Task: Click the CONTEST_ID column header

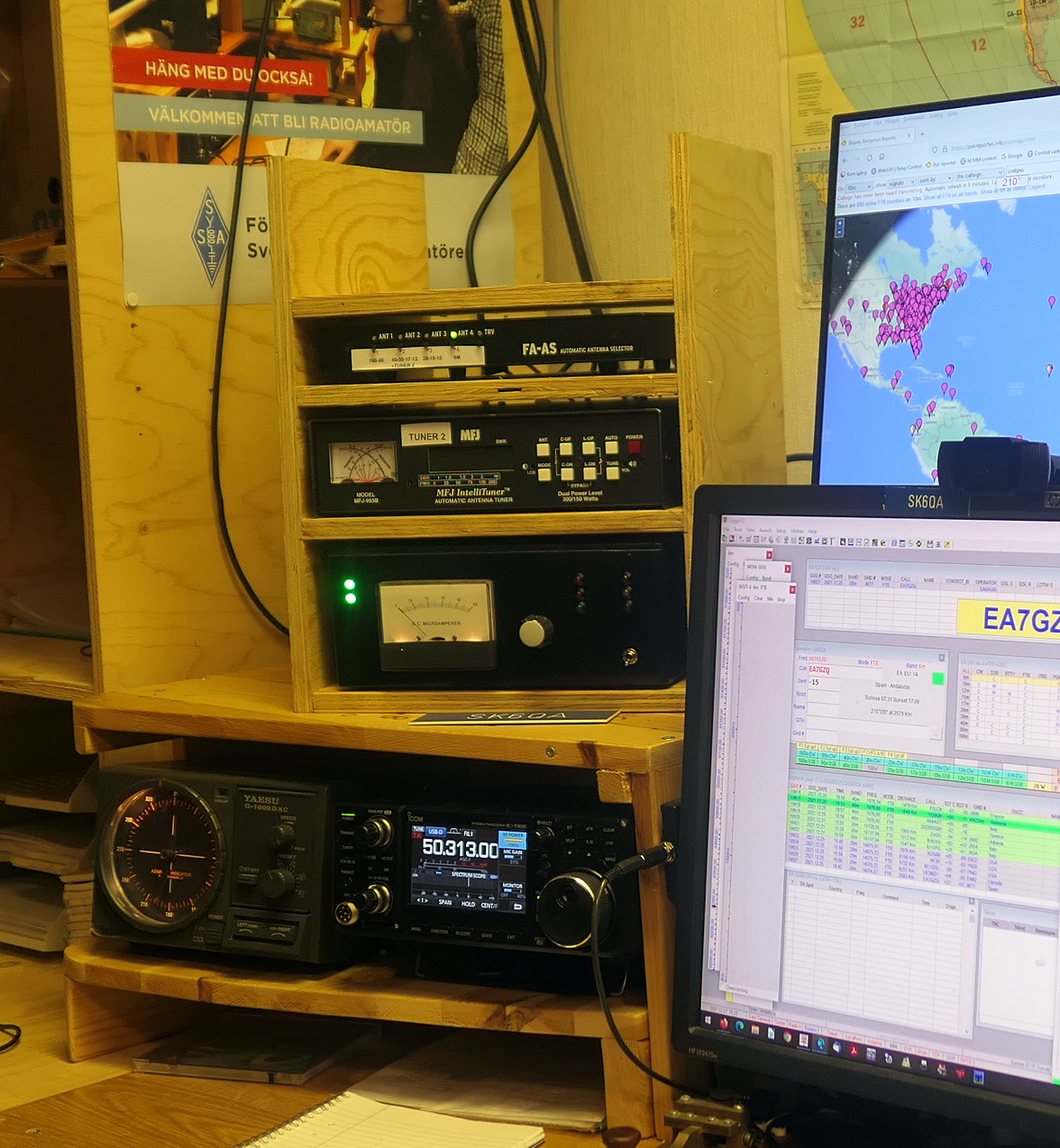Action: tap(955, 581)
